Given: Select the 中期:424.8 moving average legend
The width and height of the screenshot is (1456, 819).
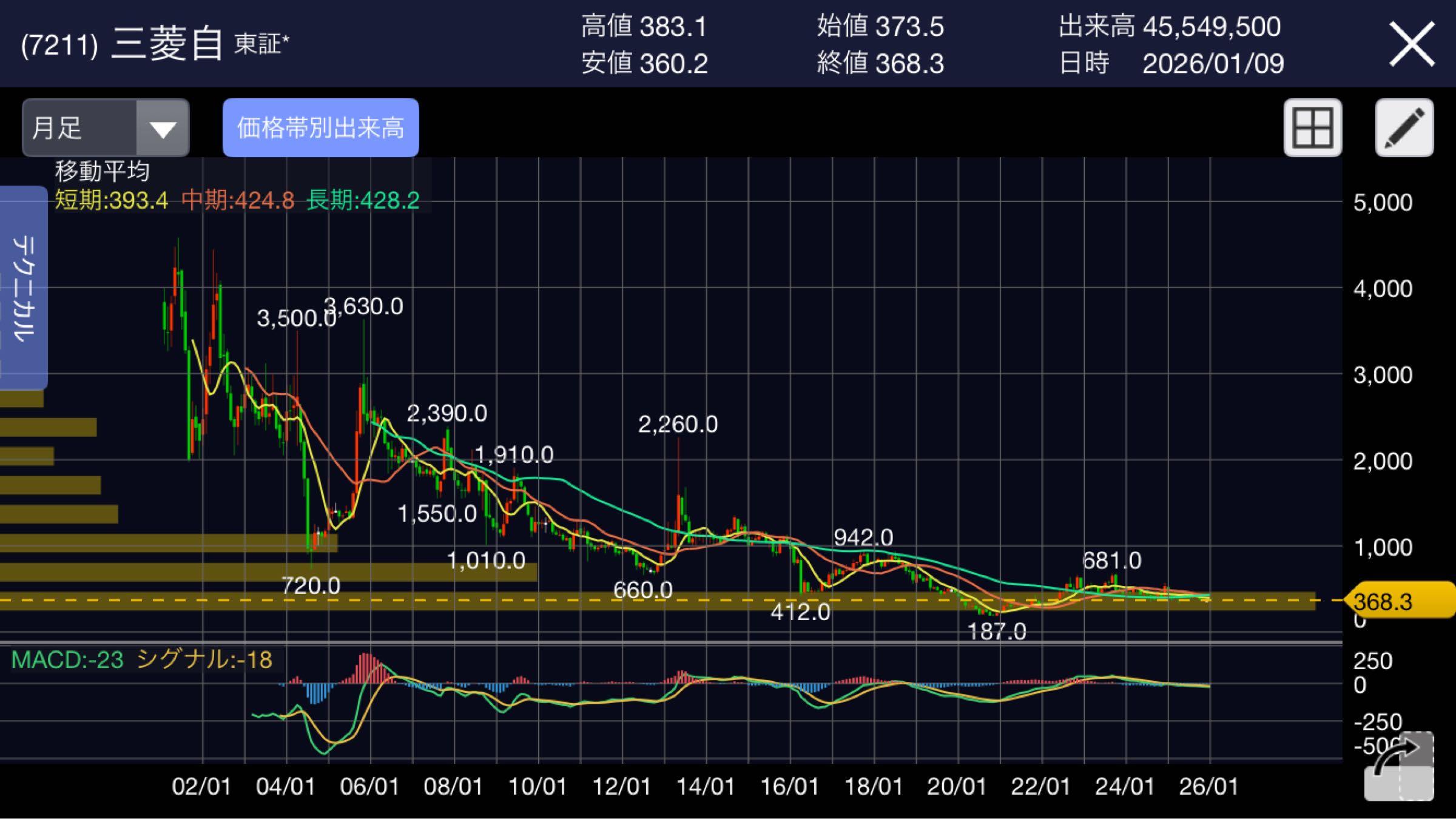Looking at the screenshot, I should click(238, 200).
